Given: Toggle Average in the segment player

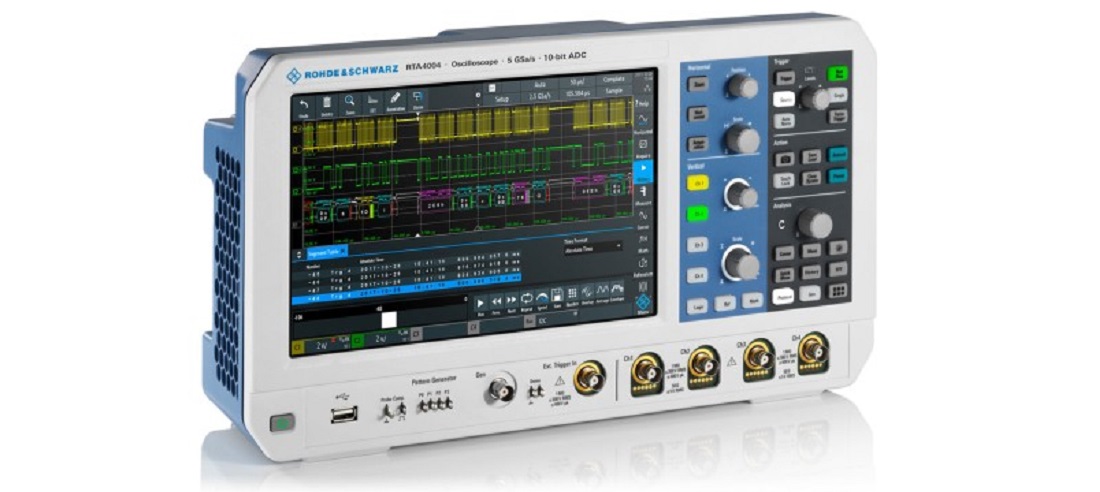Looking at the screenshot, I should click(603, 291).
